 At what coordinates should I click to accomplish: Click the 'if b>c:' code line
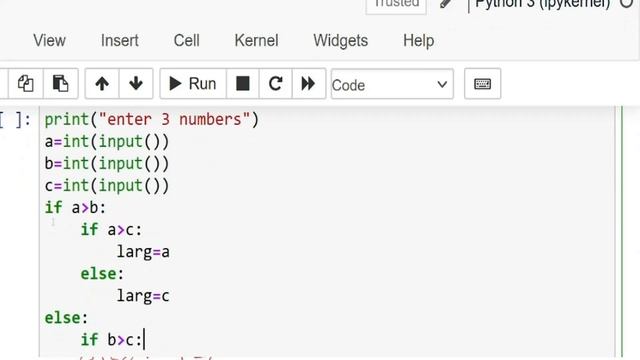coord(111,340)
